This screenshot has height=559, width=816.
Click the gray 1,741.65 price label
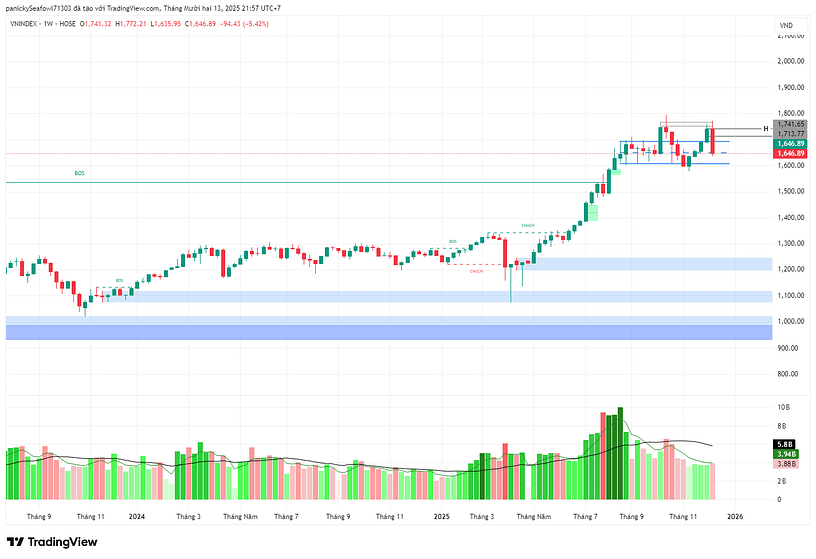tap(790, 124)
